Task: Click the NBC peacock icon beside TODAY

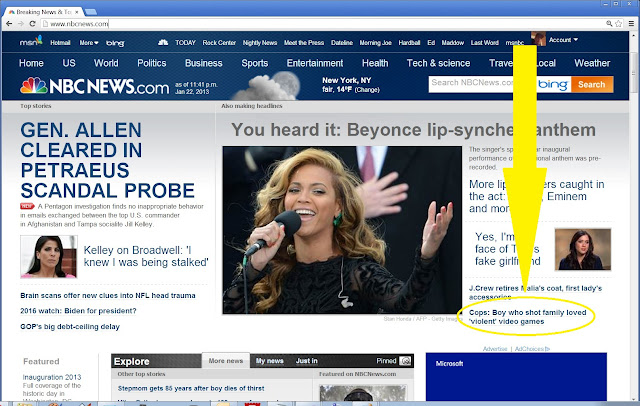Action: click(x=163, y=42)
